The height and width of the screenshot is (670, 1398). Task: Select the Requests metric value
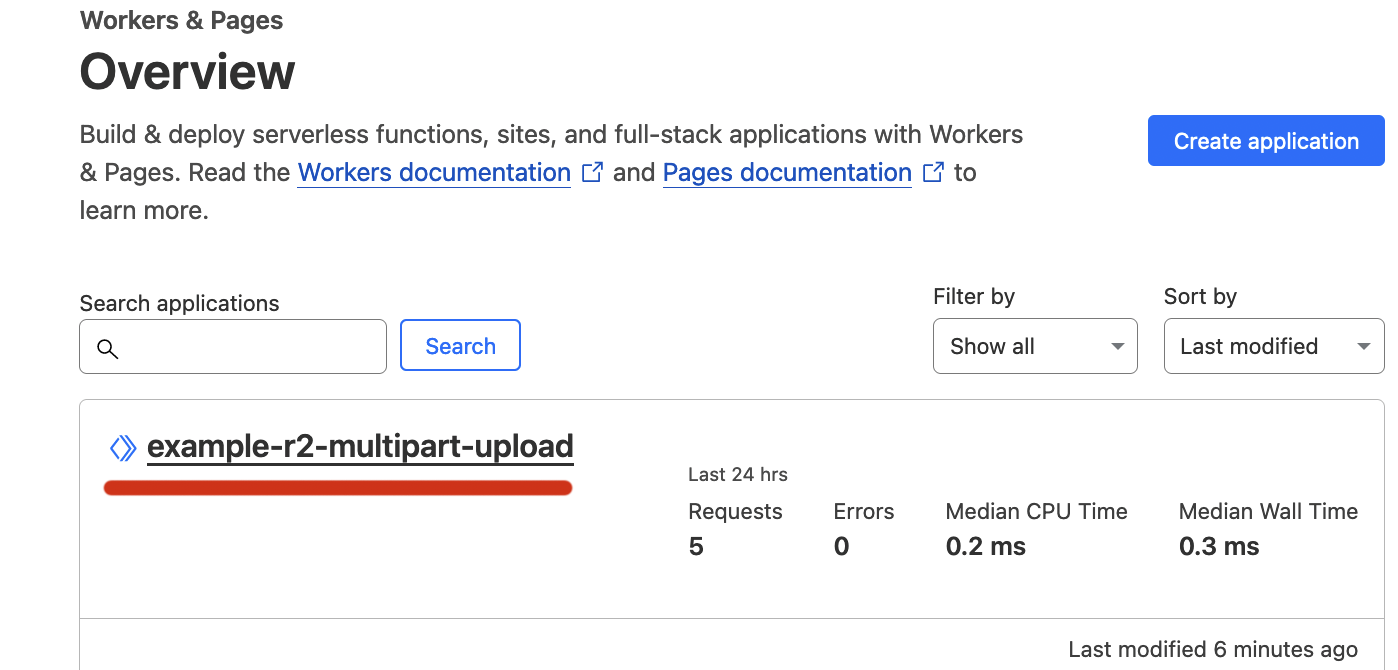point(696,546)
